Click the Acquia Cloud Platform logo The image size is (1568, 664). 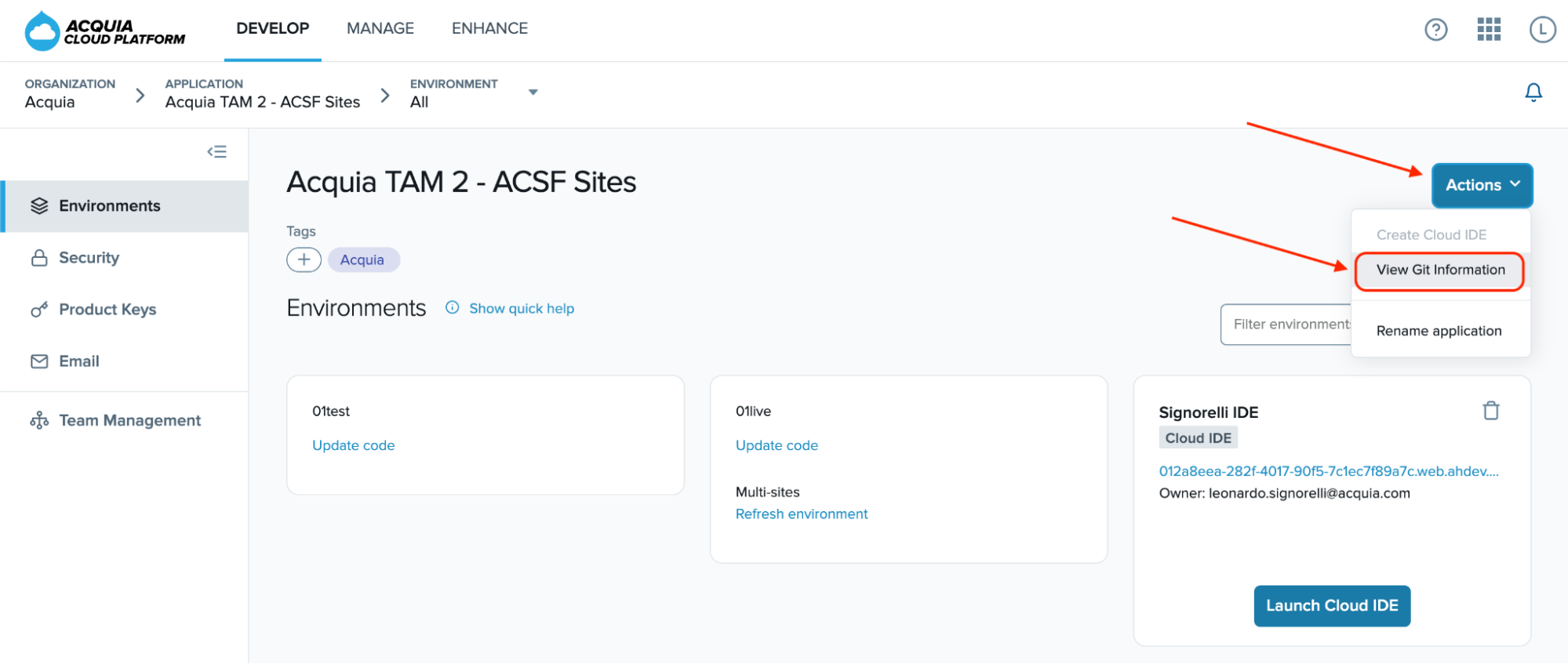coord(105,31)
